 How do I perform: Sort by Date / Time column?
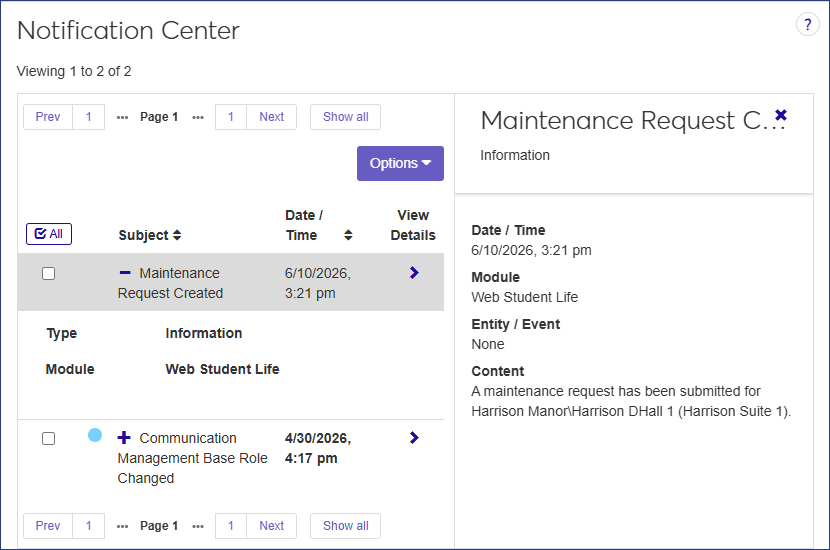click(319, 225)
